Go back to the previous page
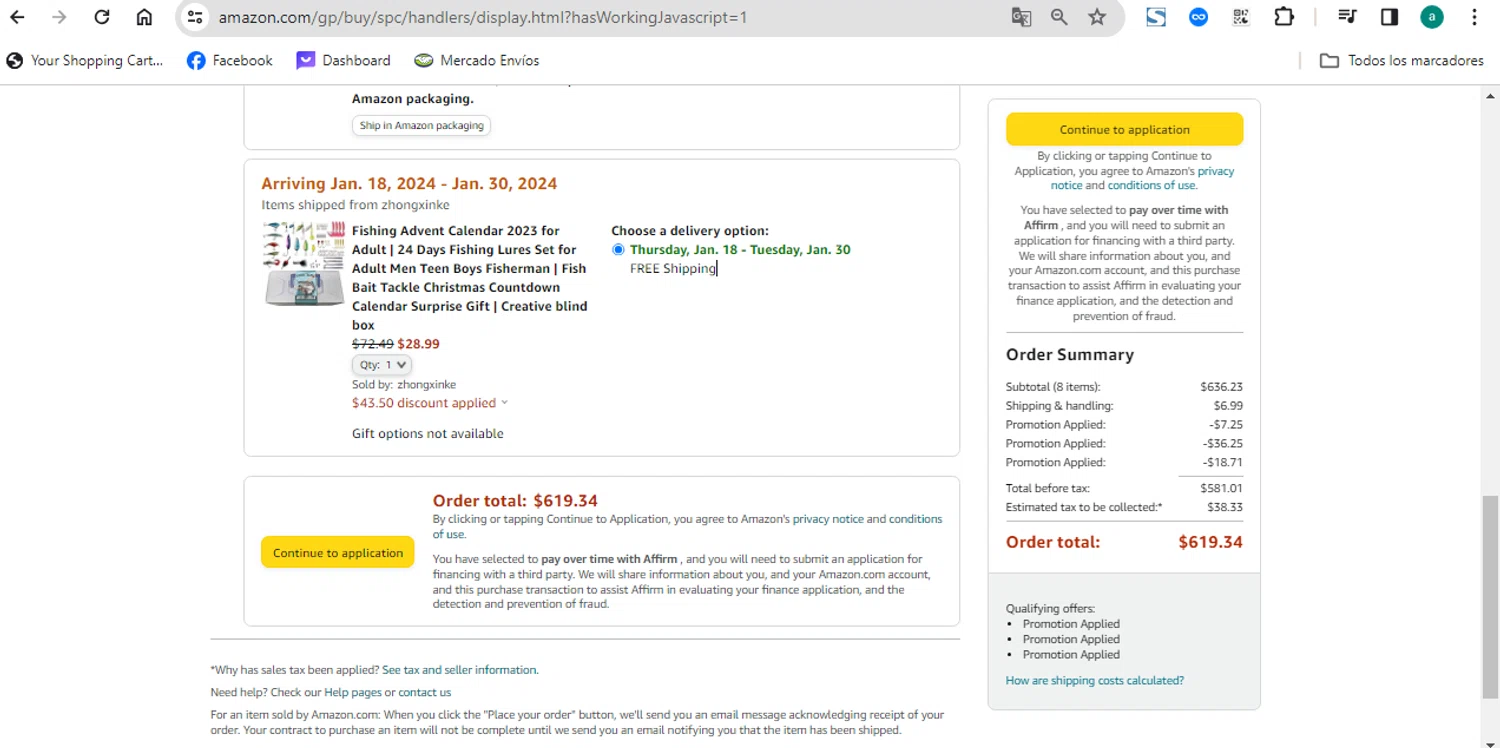Viewport: 1500px width, 748px height. tap(17, 17)
